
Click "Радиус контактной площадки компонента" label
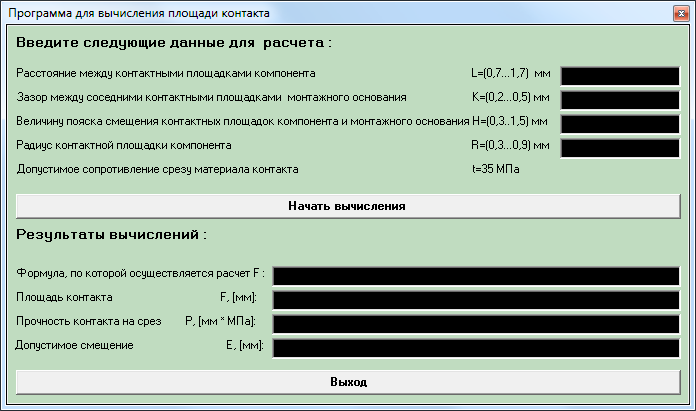click(123, 146)
